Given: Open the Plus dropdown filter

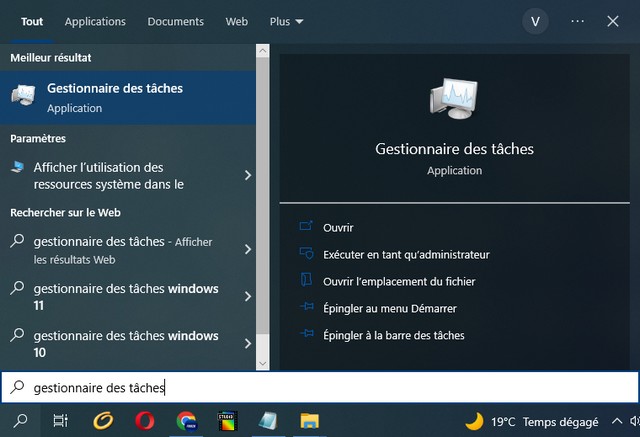Looking at the screenshot, I should (286, 21).
